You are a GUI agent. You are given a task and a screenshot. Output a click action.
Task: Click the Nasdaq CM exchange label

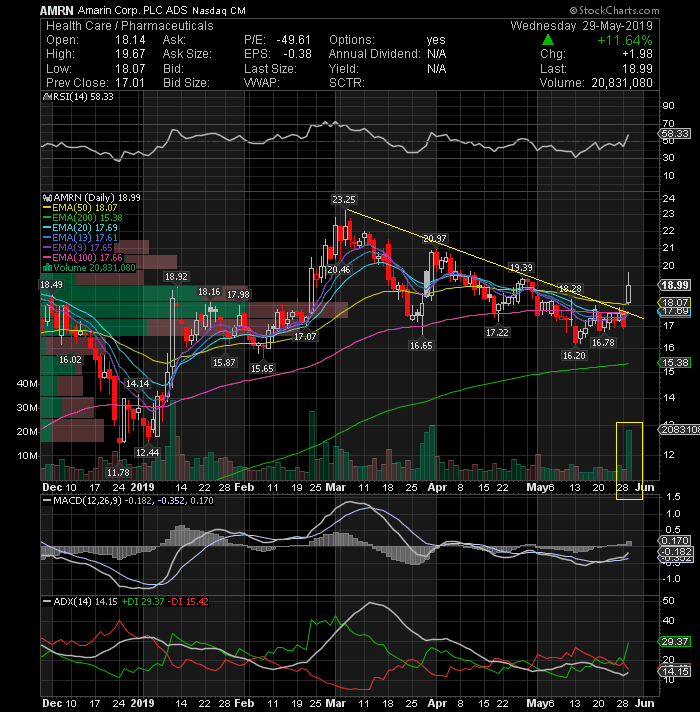pos(219,11)
